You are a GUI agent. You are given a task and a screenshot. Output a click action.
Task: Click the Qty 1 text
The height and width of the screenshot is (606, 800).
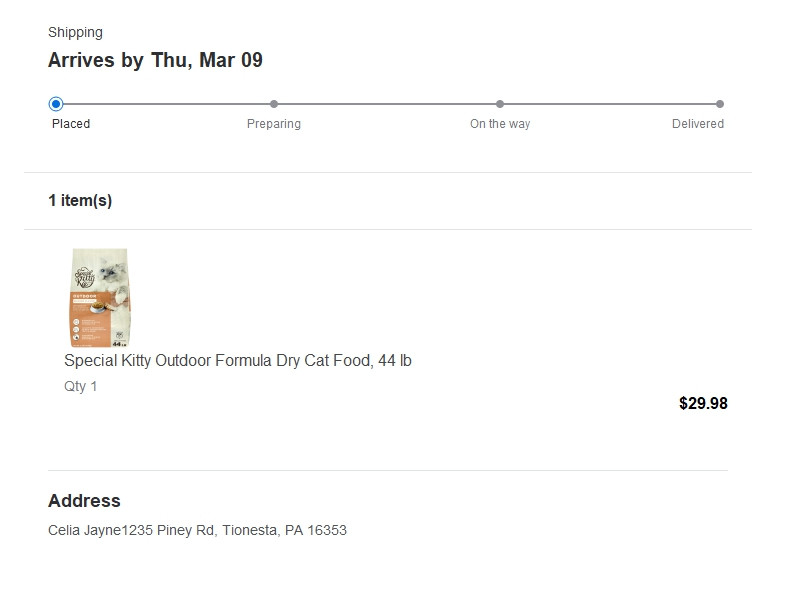(x=81, y=386)
